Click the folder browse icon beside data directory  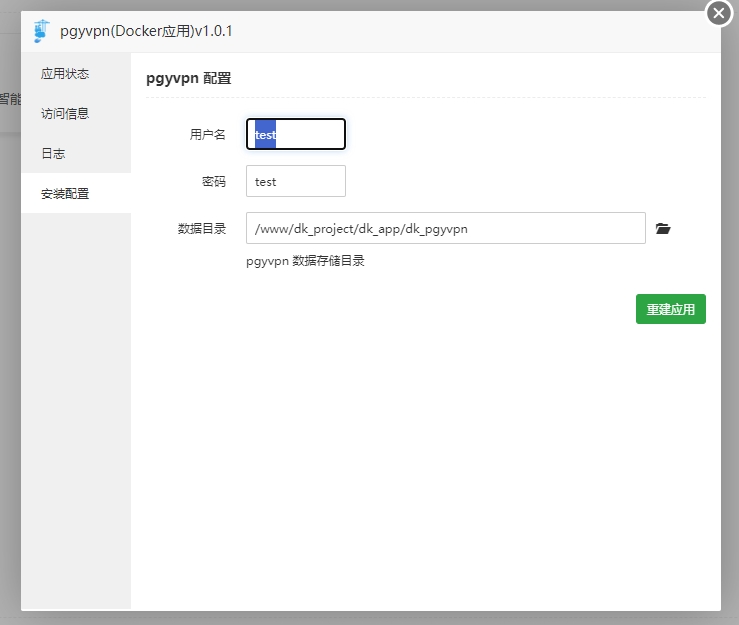coord(663,229)
